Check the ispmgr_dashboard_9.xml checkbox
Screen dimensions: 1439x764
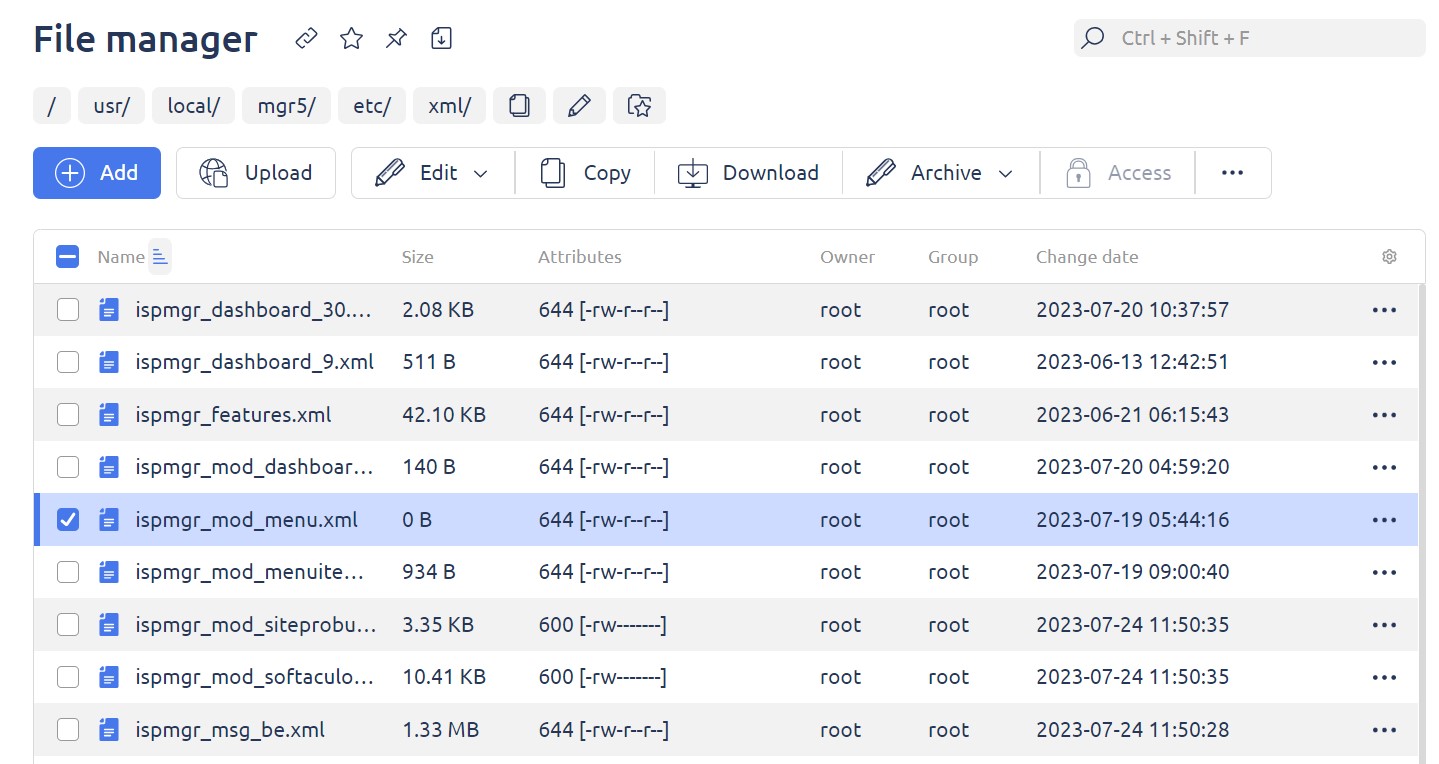pyautogui.click(x=68, y=362)
